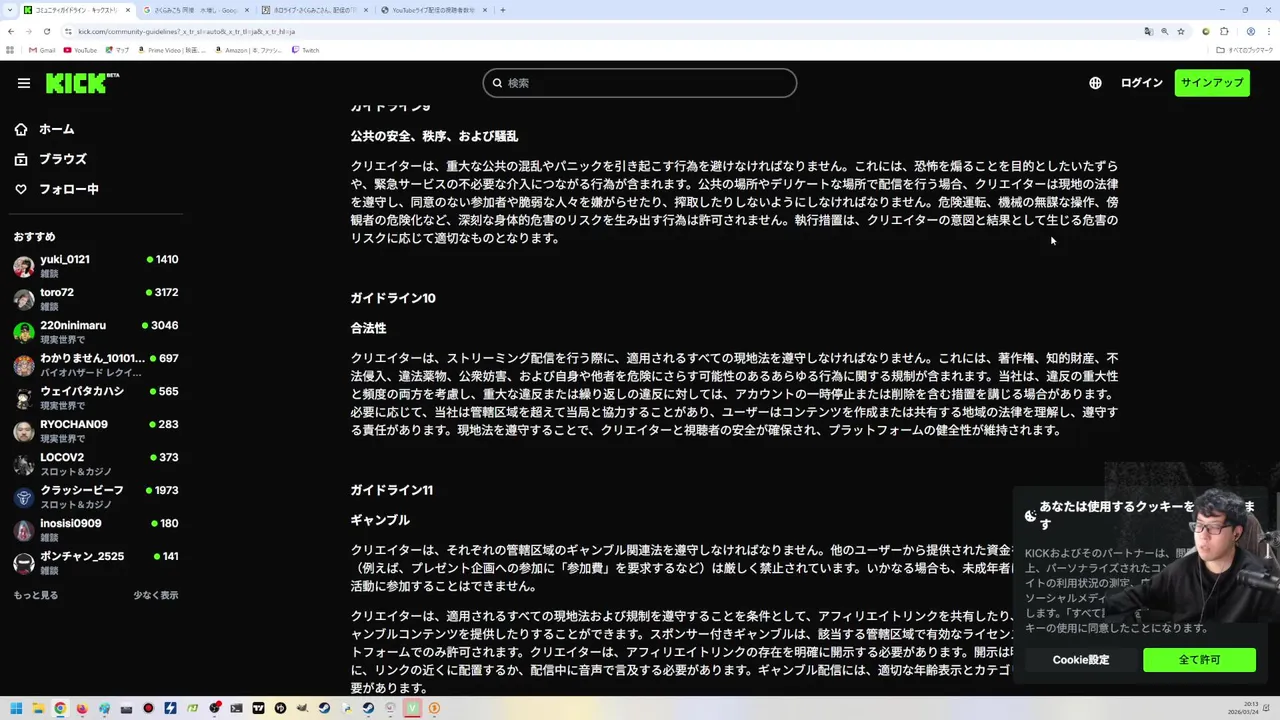
Task: Click the browser back arrow
Action: [x=11, y=31]
